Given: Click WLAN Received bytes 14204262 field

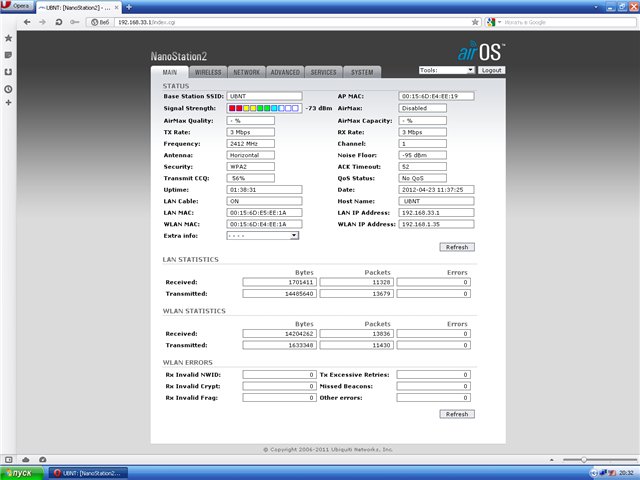Looking at the screenshot, I should (280, 333).
